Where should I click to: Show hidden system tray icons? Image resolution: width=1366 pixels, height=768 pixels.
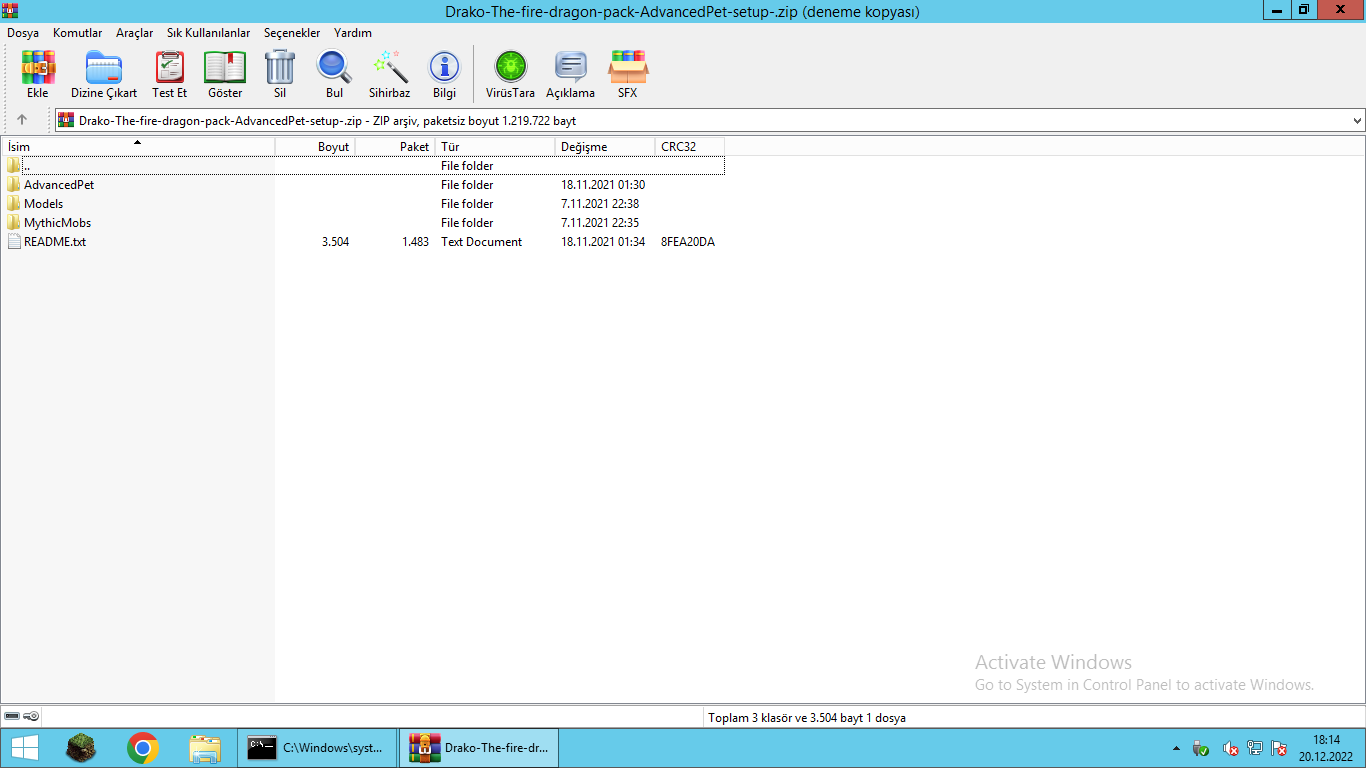click(x=1177, y=748)
